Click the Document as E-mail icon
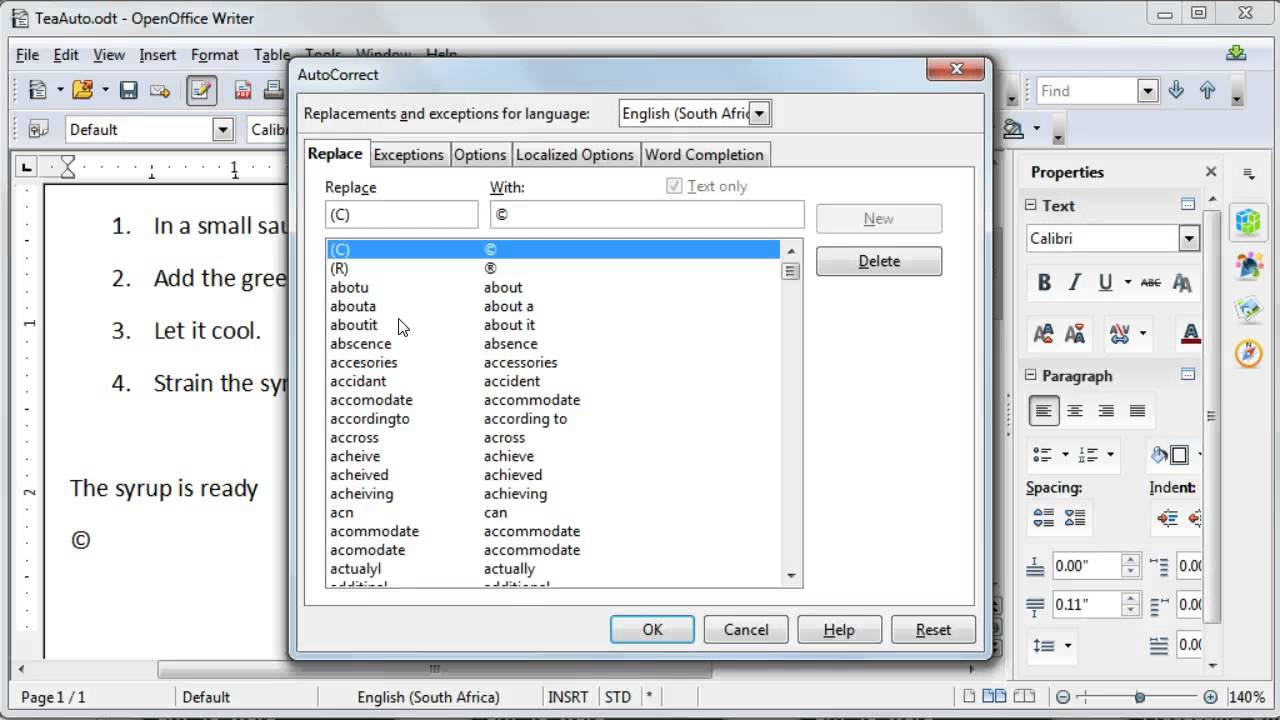 click(160, 91)
